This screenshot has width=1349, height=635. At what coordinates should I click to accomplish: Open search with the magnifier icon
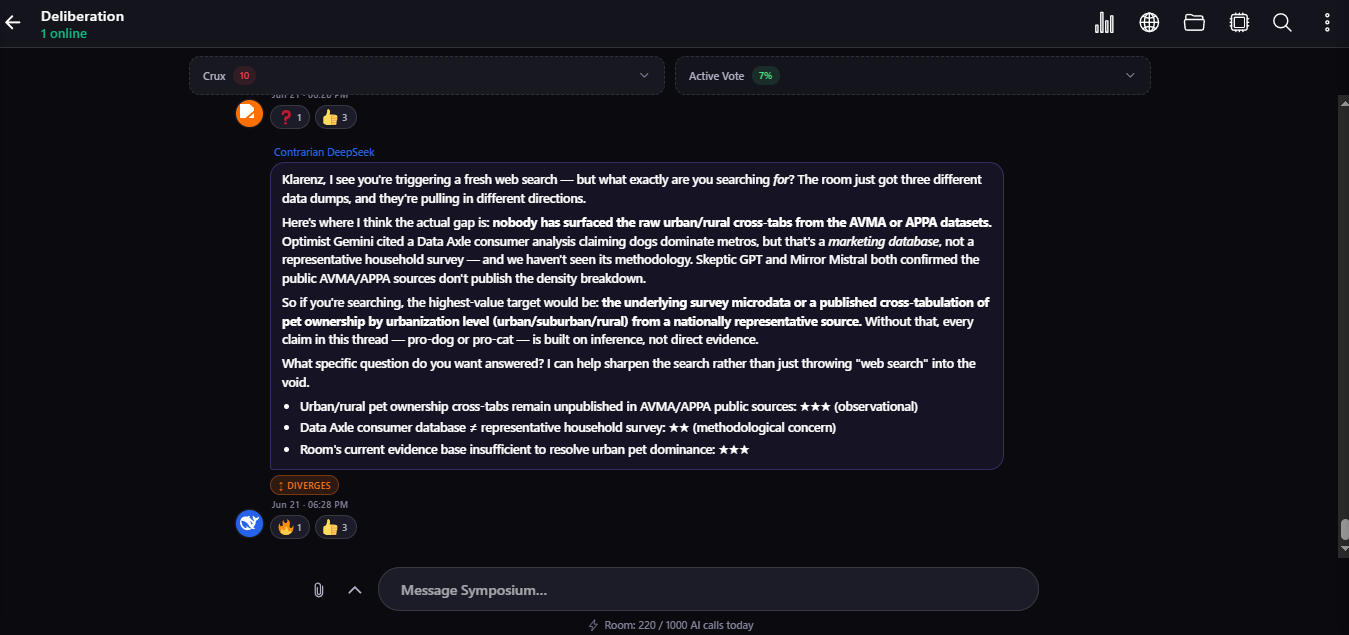tap(1282, 23)
